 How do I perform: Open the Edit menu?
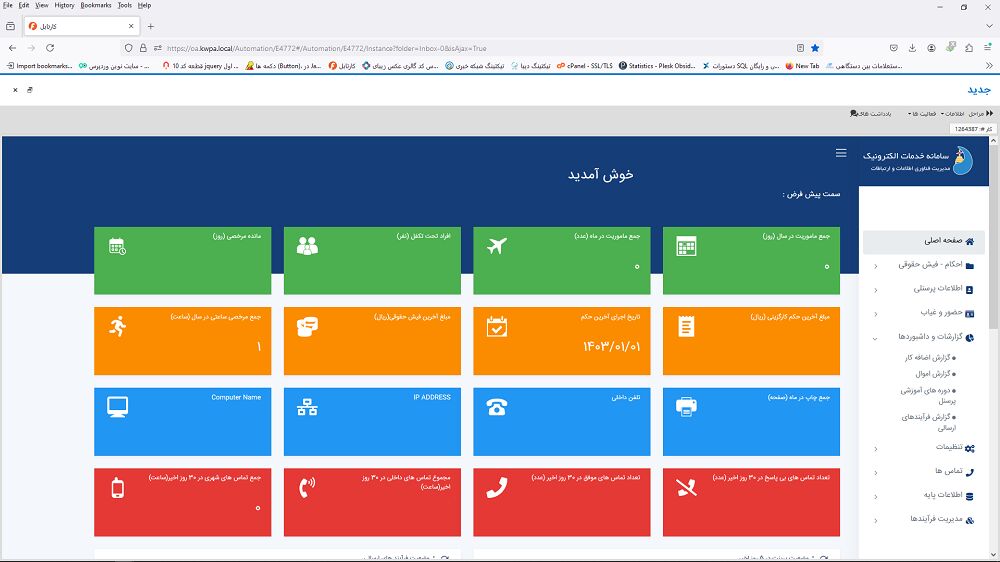coord(24,5)
